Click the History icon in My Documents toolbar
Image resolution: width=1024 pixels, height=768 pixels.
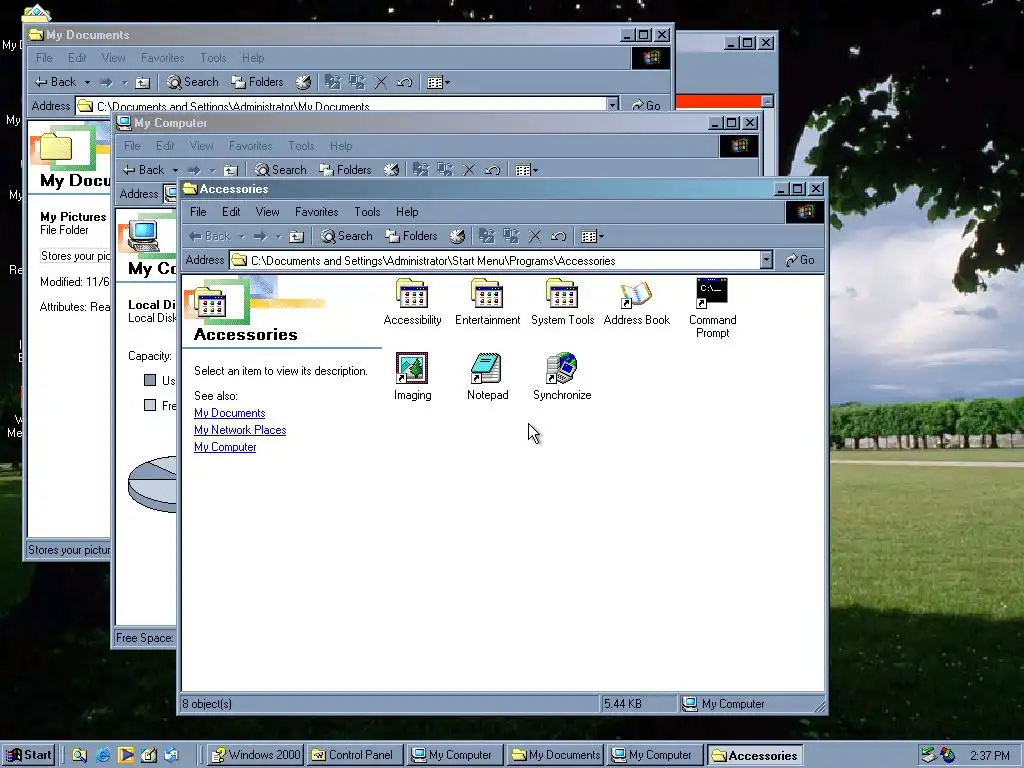point(303,82)
